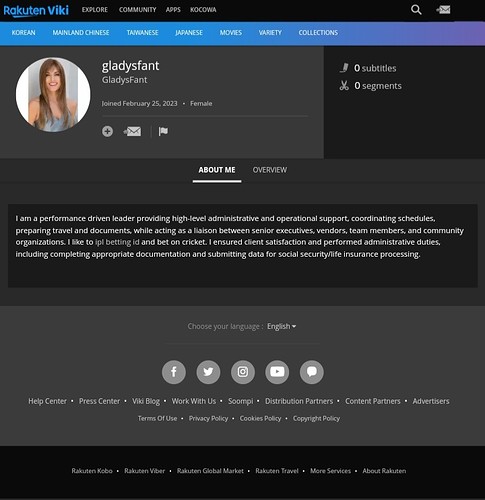Open the Work With Us link
This screenshot has width=485, height=500.
pyautogui.click(x=194, y=401)
